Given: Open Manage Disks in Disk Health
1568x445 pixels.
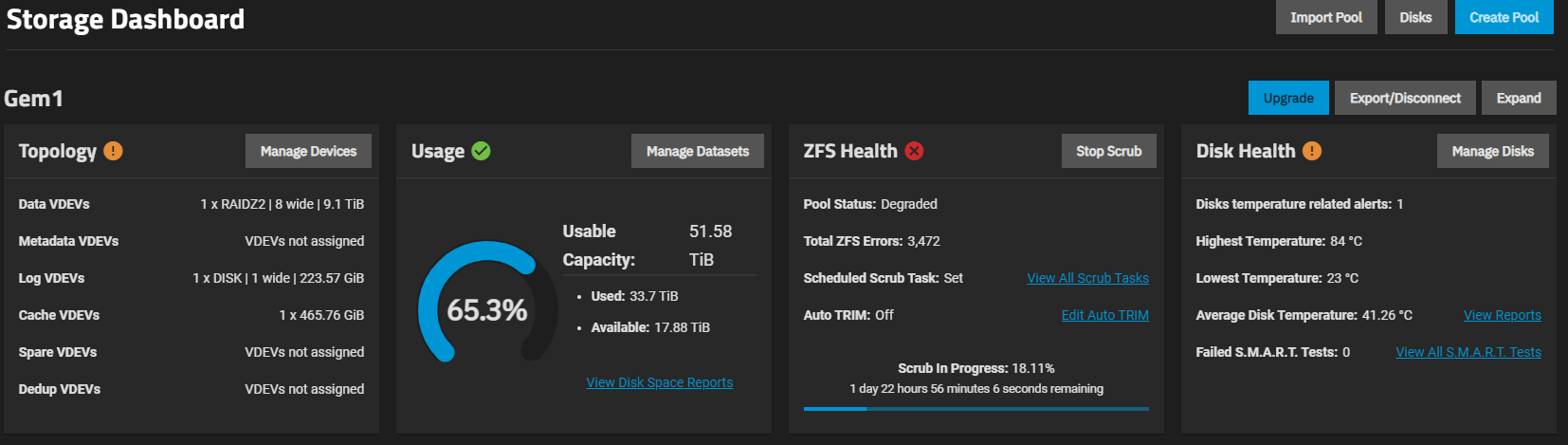Looking at the screenshot, I should [x=1493, y=151].
